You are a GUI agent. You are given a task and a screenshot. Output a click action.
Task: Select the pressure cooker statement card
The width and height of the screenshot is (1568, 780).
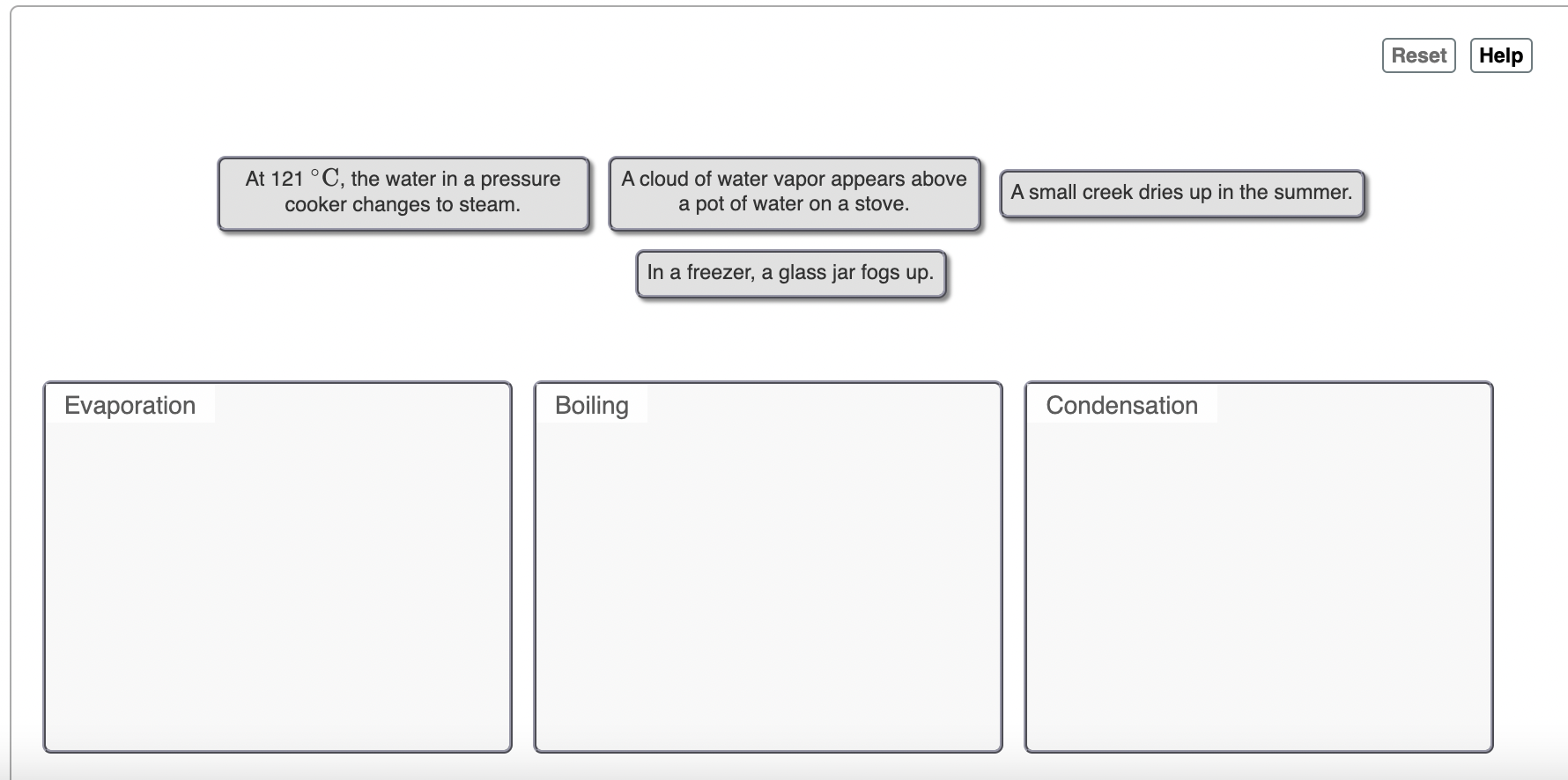click(x=403, y=192)
